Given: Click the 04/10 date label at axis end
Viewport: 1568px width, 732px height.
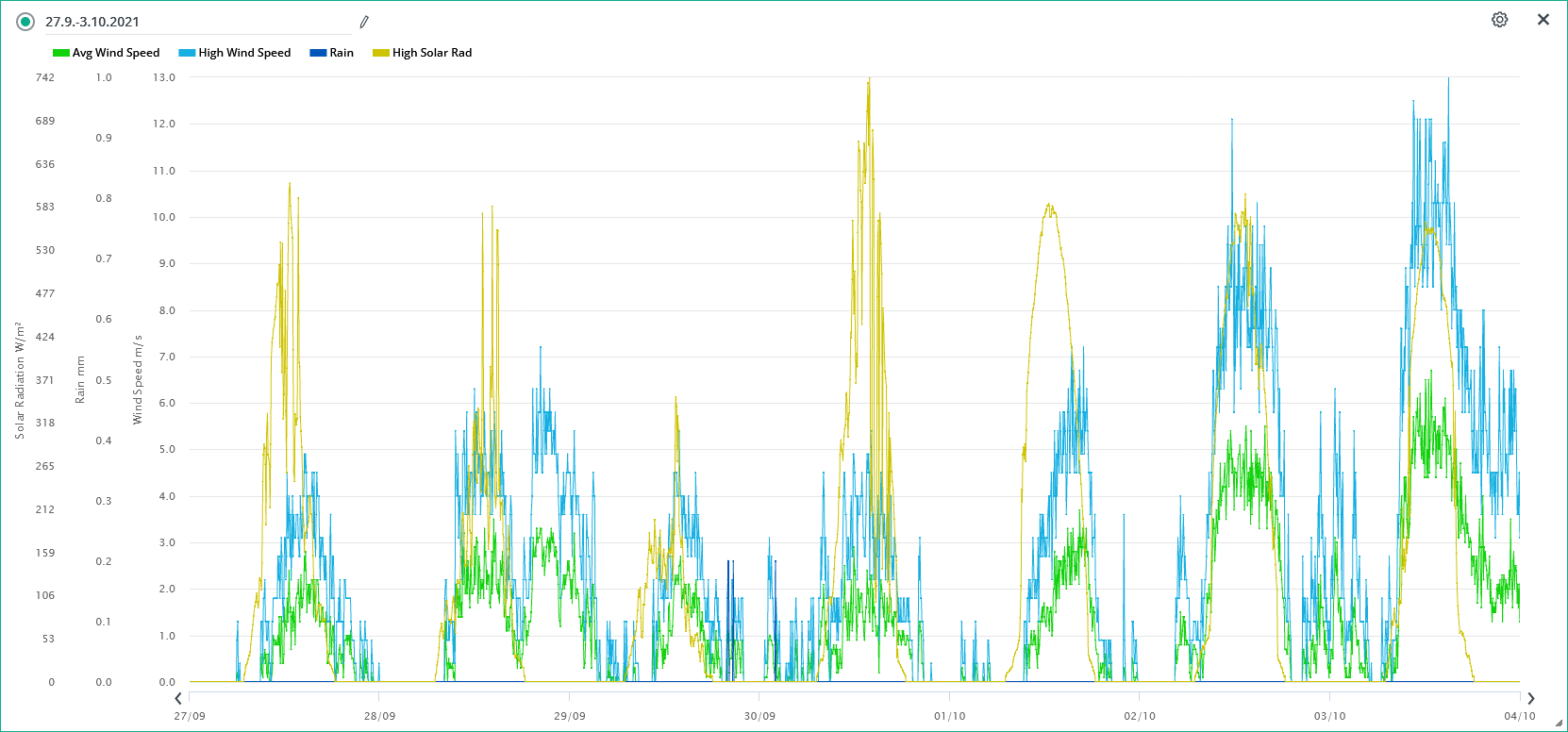Looking at the screenshot, I should pos(1519,716).
